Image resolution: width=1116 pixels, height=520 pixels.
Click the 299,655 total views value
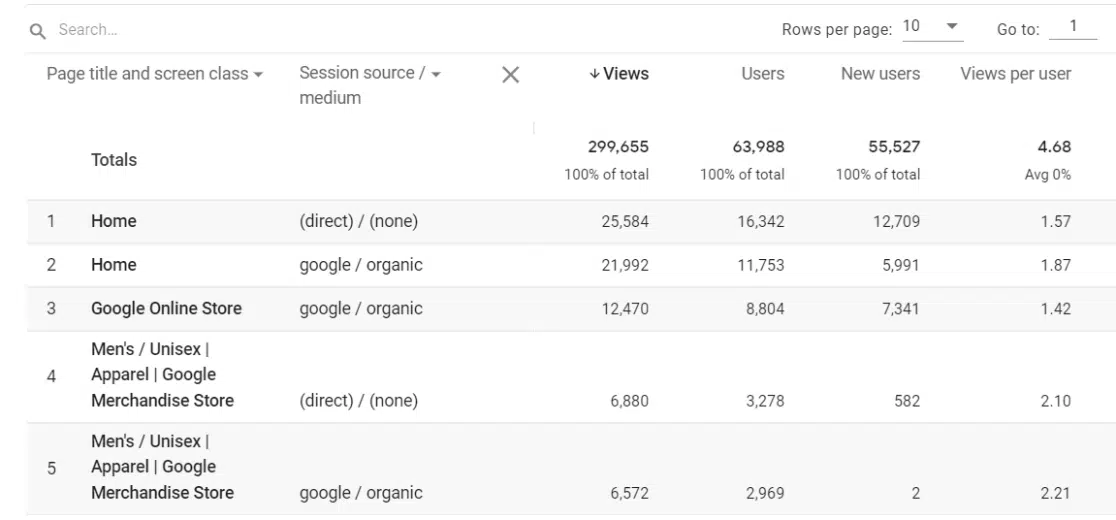coord(620,148)
